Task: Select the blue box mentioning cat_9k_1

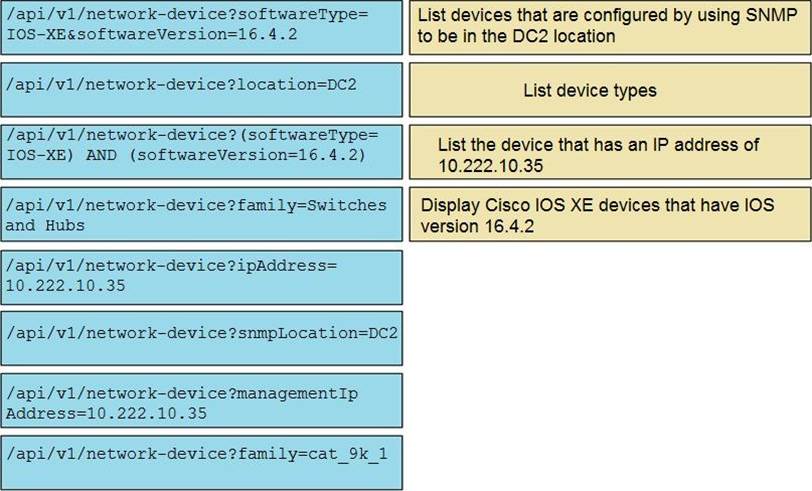Action: (202, 461)
